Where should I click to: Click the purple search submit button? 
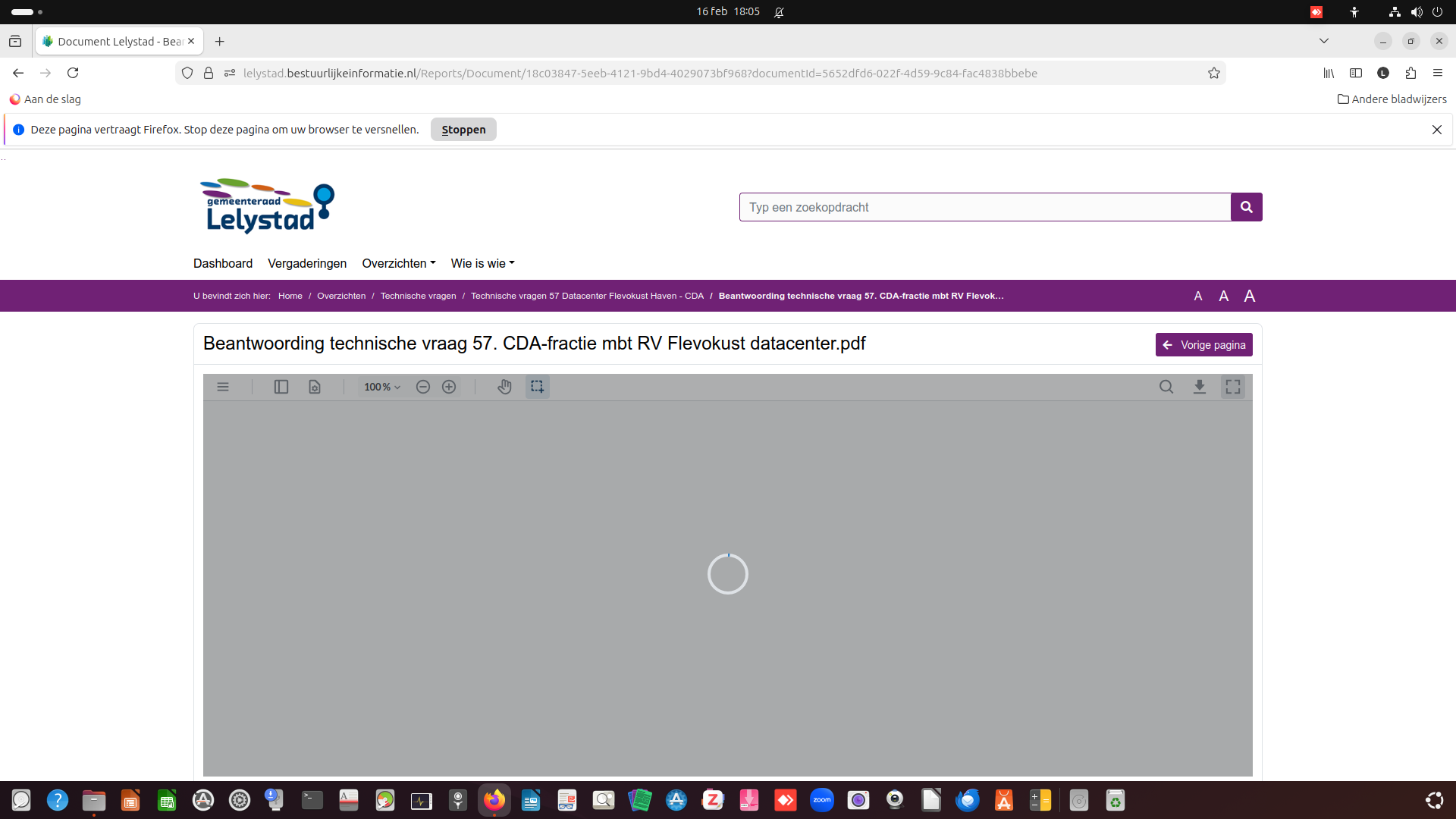1246,207
